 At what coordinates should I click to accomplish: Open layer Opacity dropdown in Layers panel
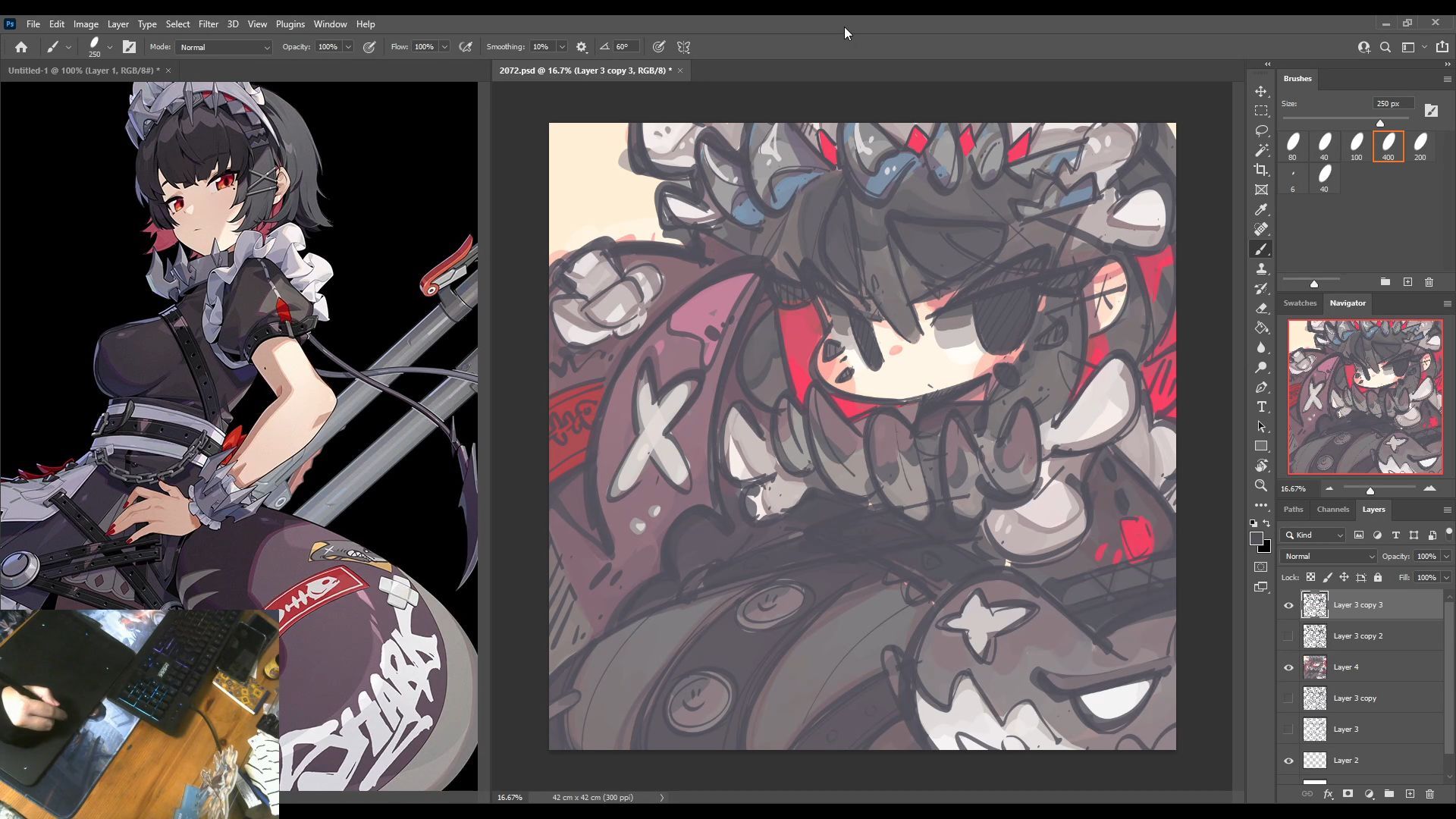point(1446,557)
